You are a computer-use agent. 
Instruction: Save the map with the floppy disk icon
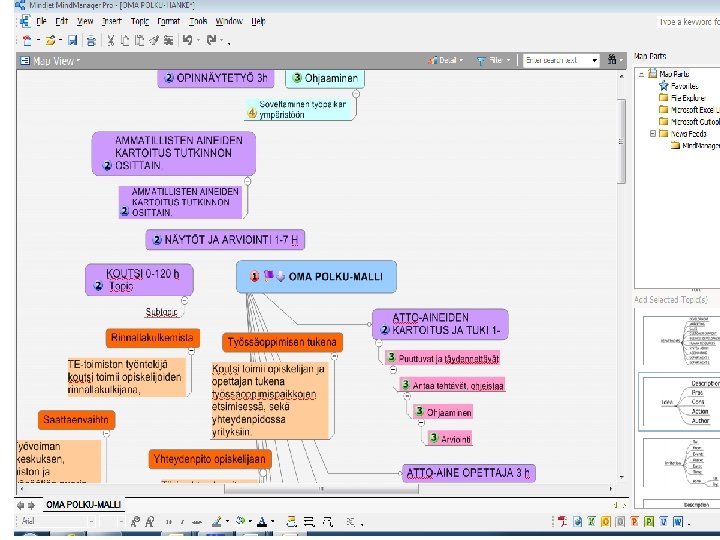pos(72,41)
